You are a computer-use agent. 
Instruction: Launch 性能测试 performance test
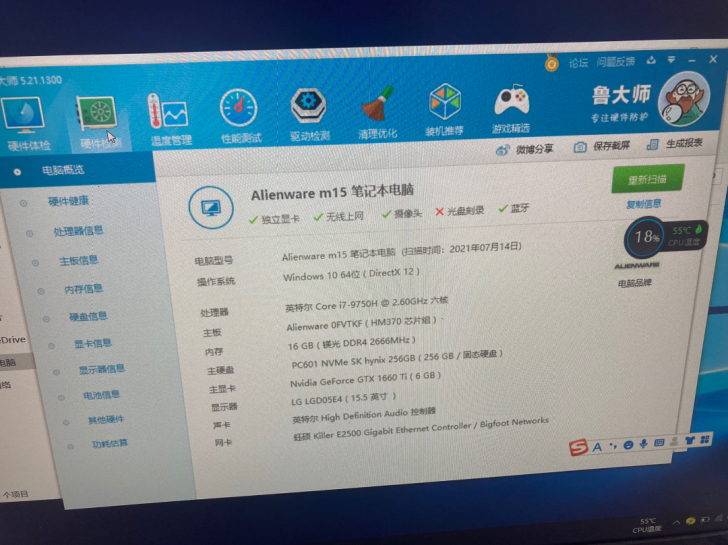(x=240, y=116)
